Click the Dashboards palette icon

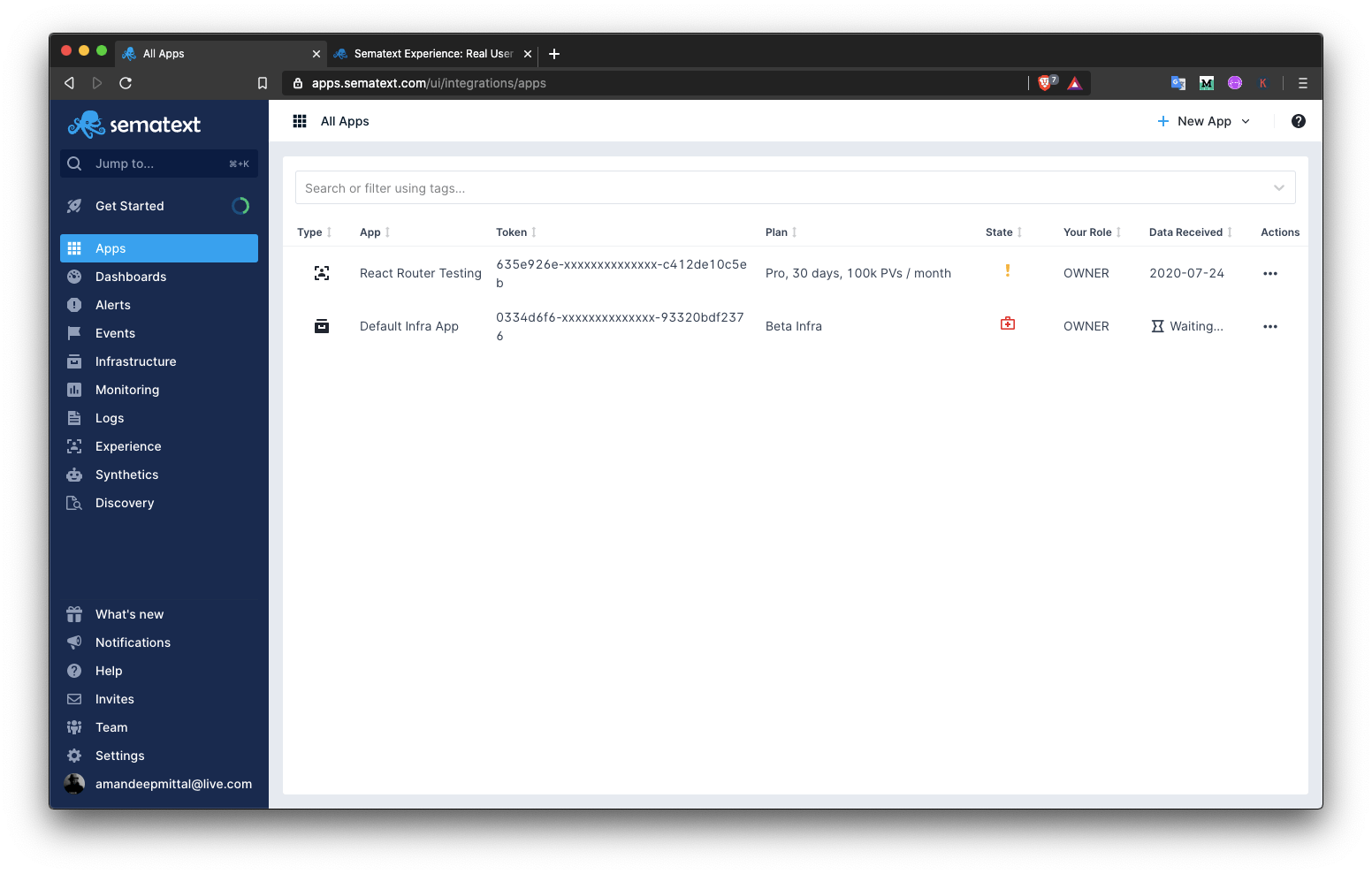74,277
